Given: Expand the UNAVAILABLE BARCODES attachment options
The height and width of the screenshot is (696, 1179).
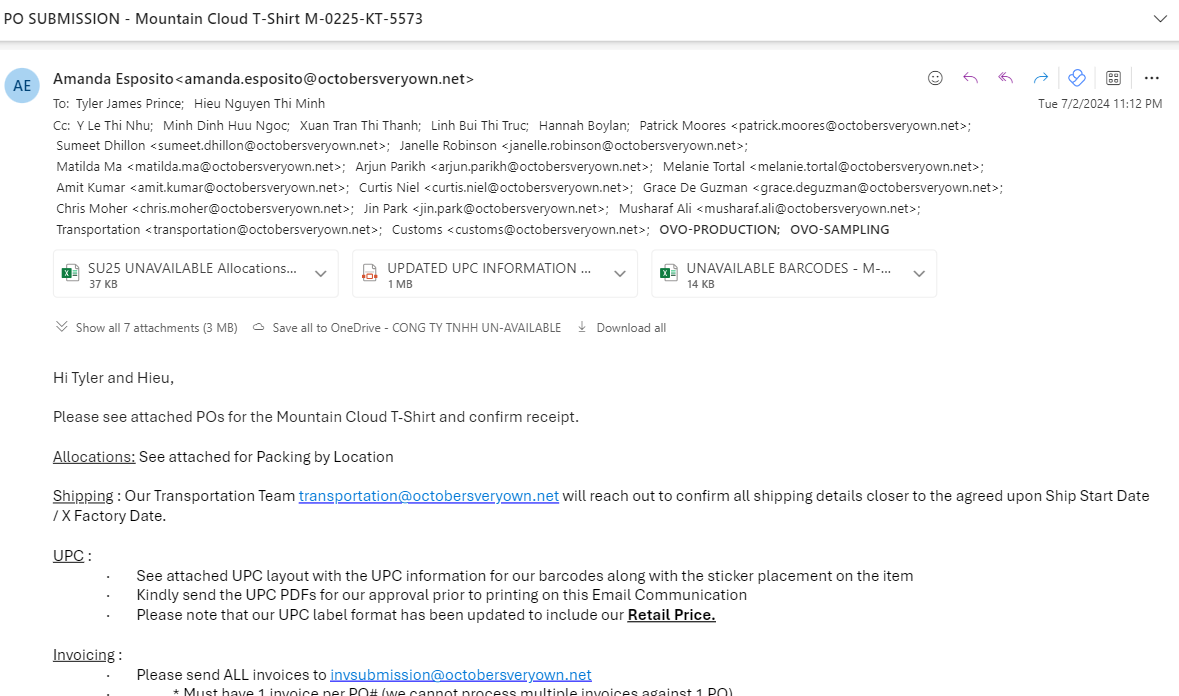Looking at the screenshot, I should [919, 274].
